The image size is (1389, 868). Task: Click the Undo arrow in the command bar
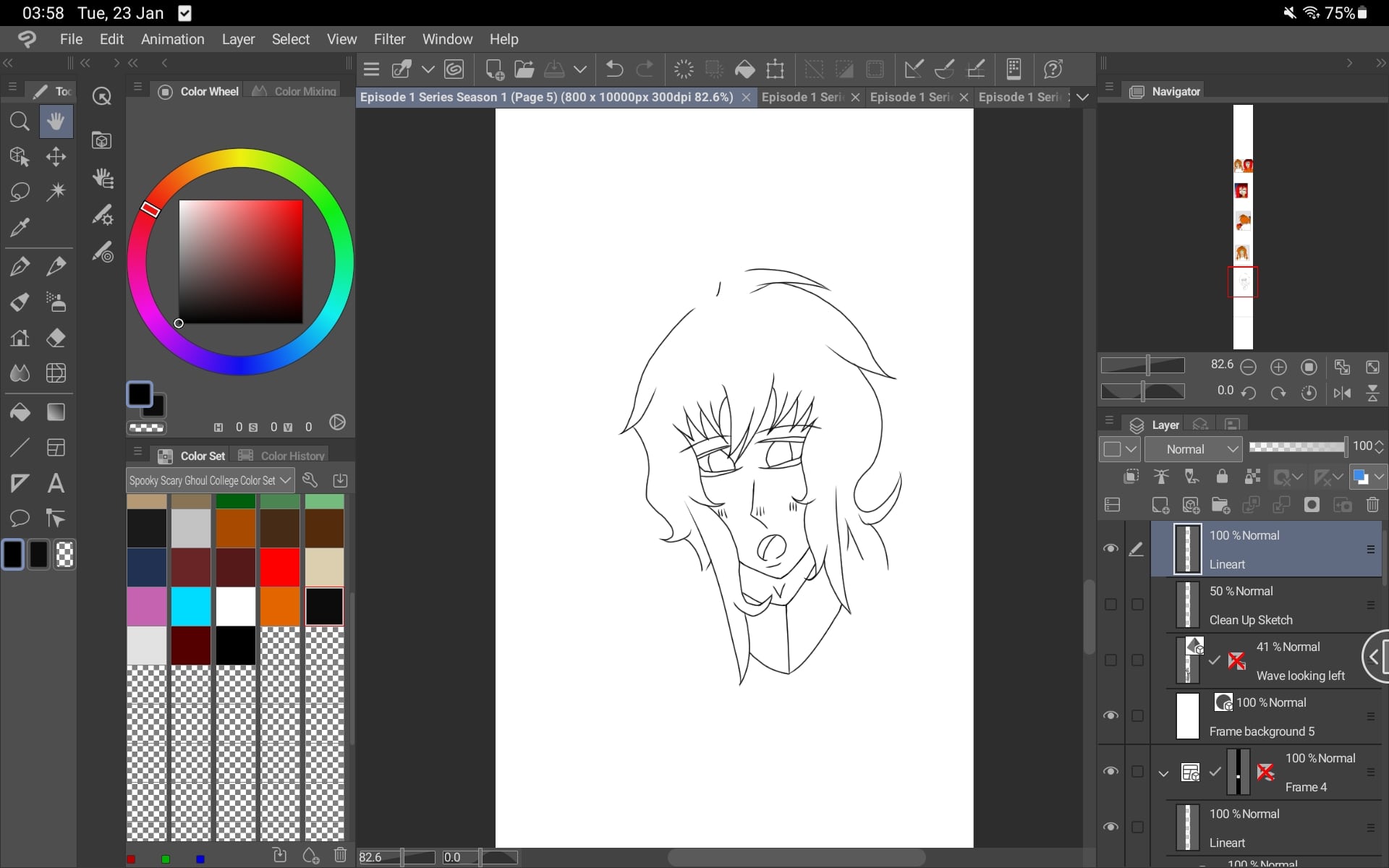614,69
